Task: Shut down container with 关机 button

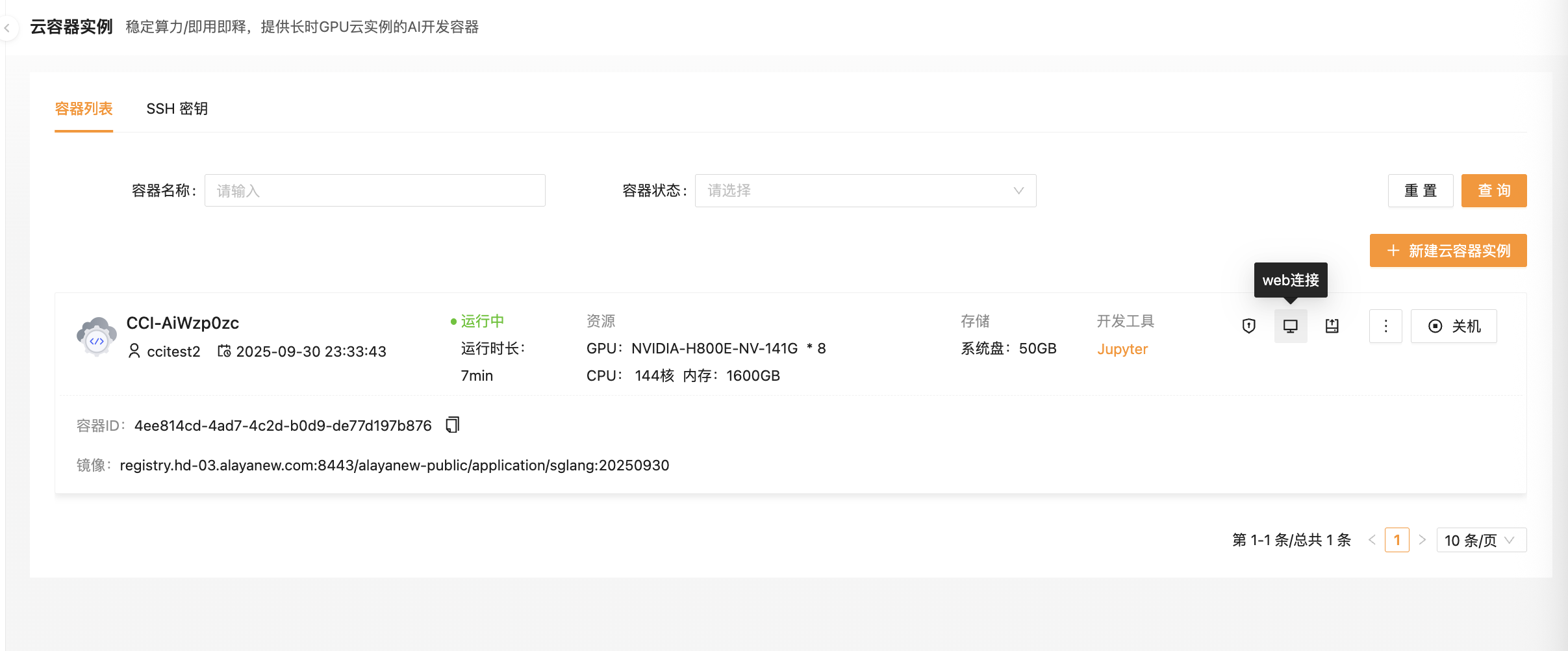Action: coord(1453,326)
